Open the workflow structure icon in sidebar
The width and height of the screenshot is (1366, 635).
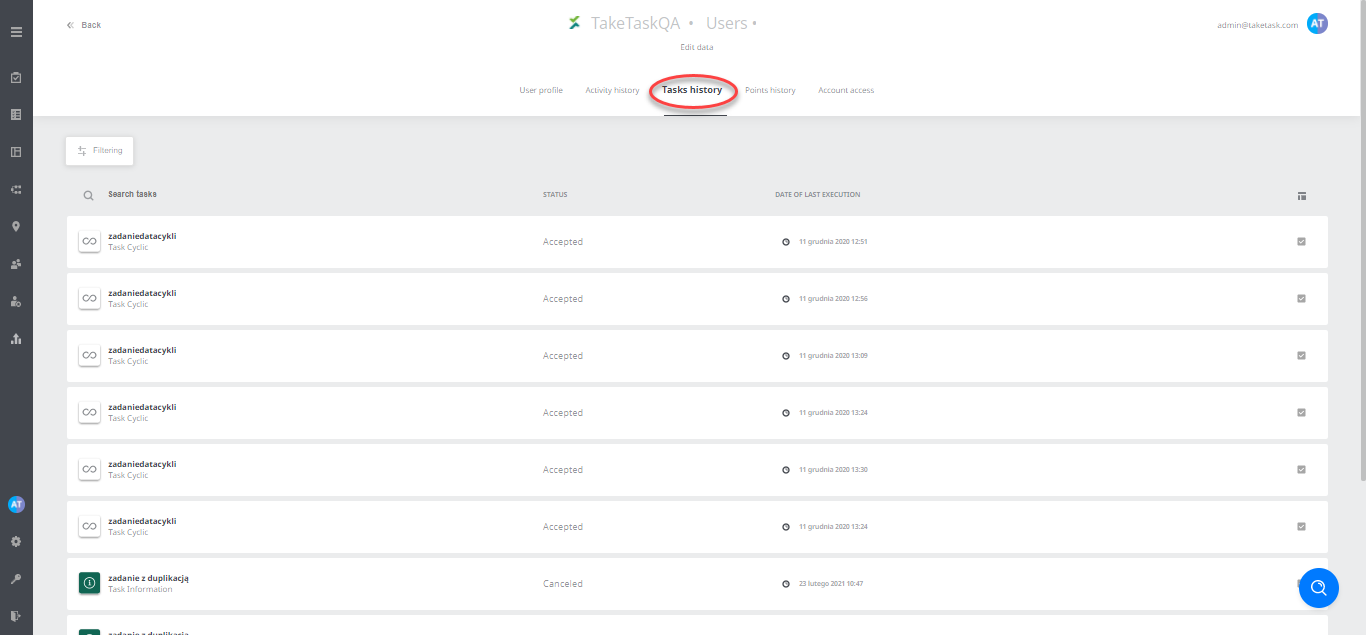(x=16, y=189)
